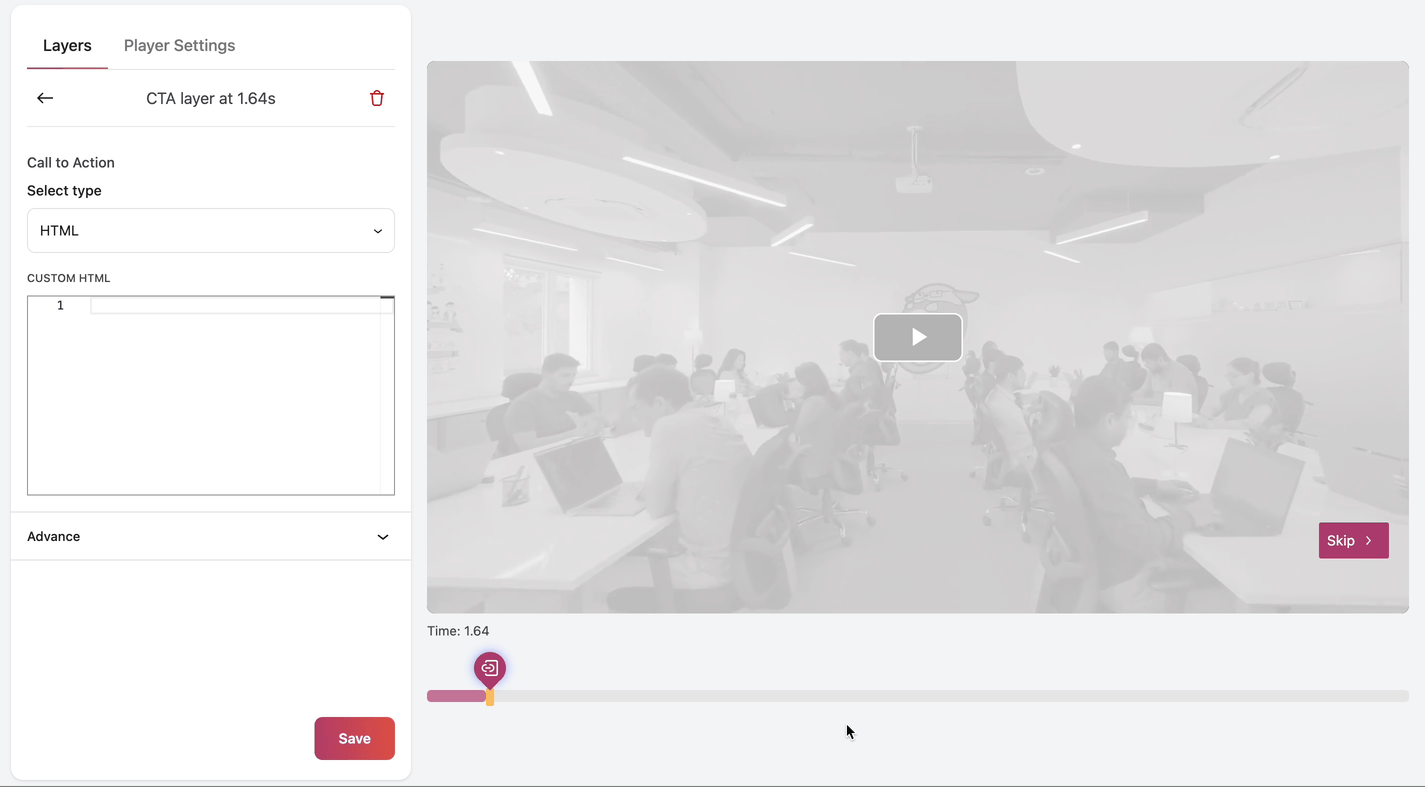1425x787 pixels.
Task: Click the orange playhead handle on timeline
Action: pyautogui.click(x=490, y=697)
